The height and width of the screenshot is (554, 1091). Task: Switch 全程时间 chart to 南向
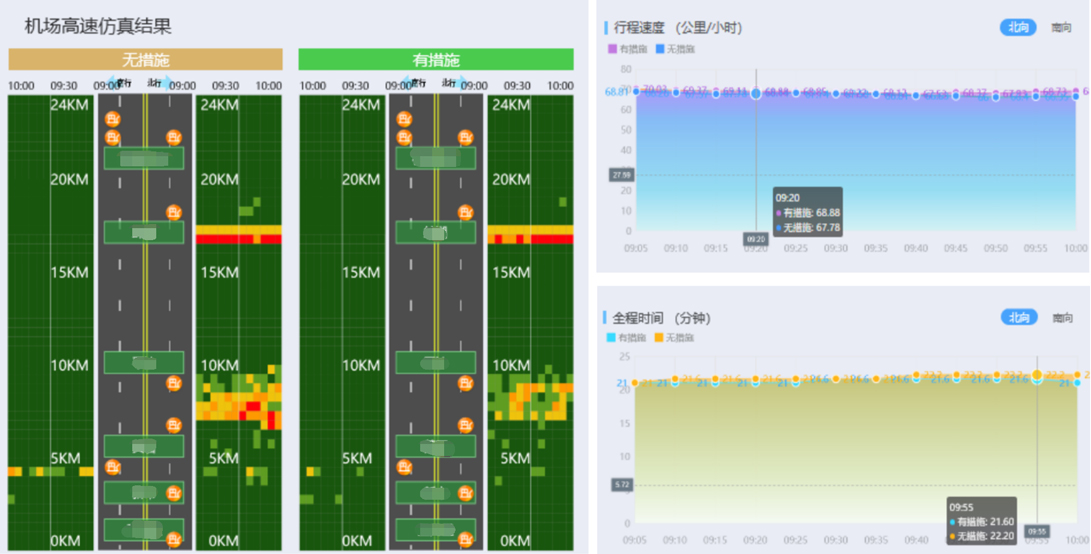pos(1061,318)
